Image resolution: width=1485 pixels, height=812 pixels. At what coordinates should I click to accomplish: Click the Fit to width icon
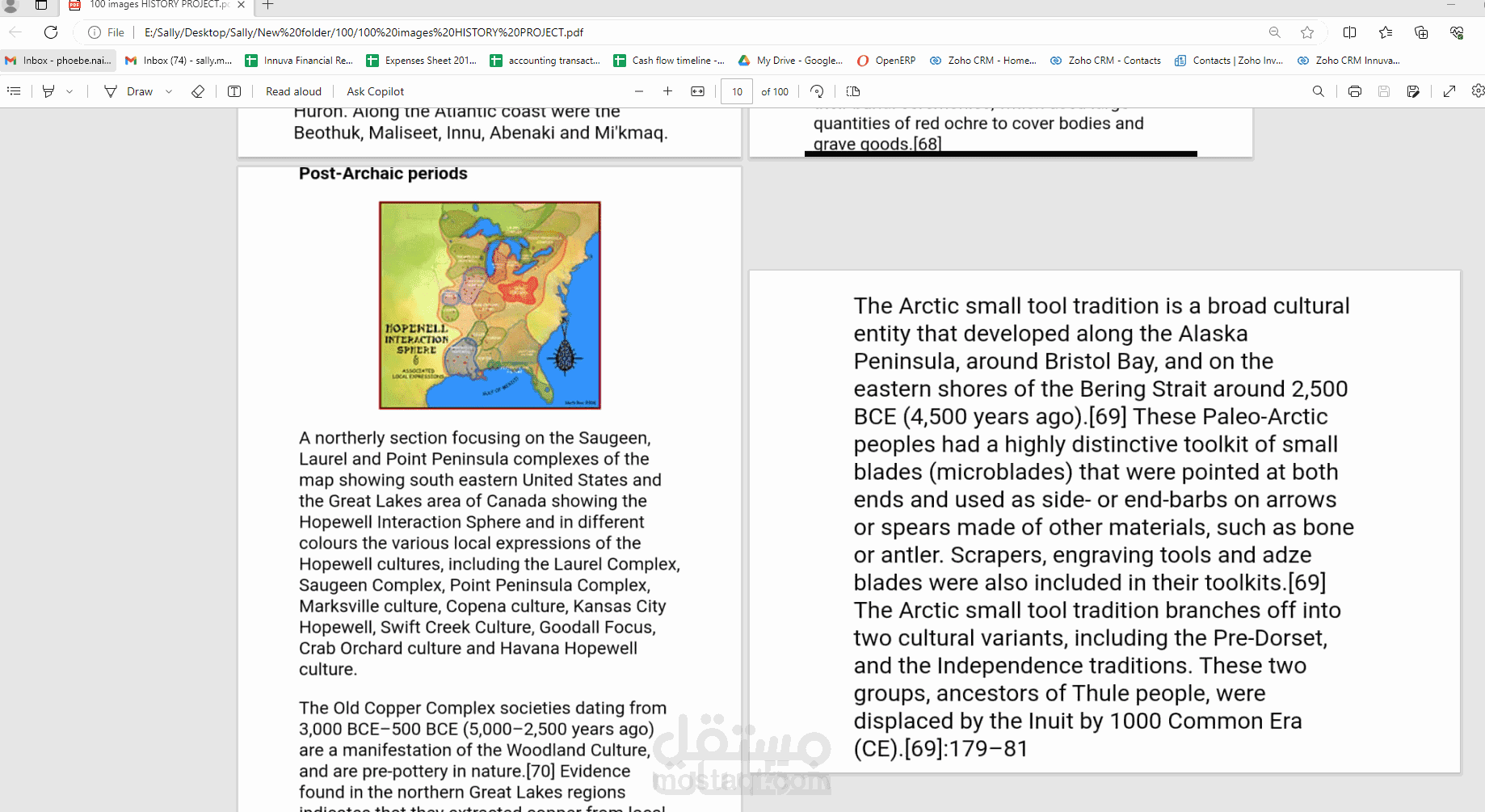click(698, 91)
